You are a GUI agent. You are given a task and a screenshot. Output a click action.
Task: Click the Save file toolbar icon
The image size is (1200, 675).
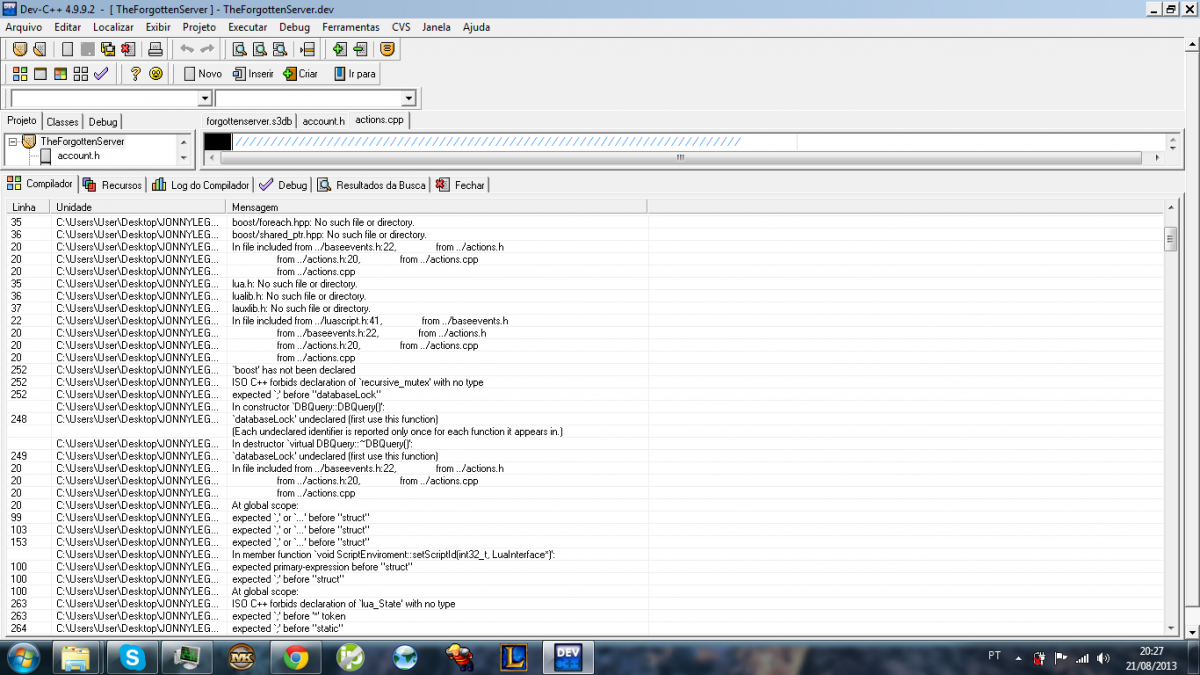pos(87,48)
